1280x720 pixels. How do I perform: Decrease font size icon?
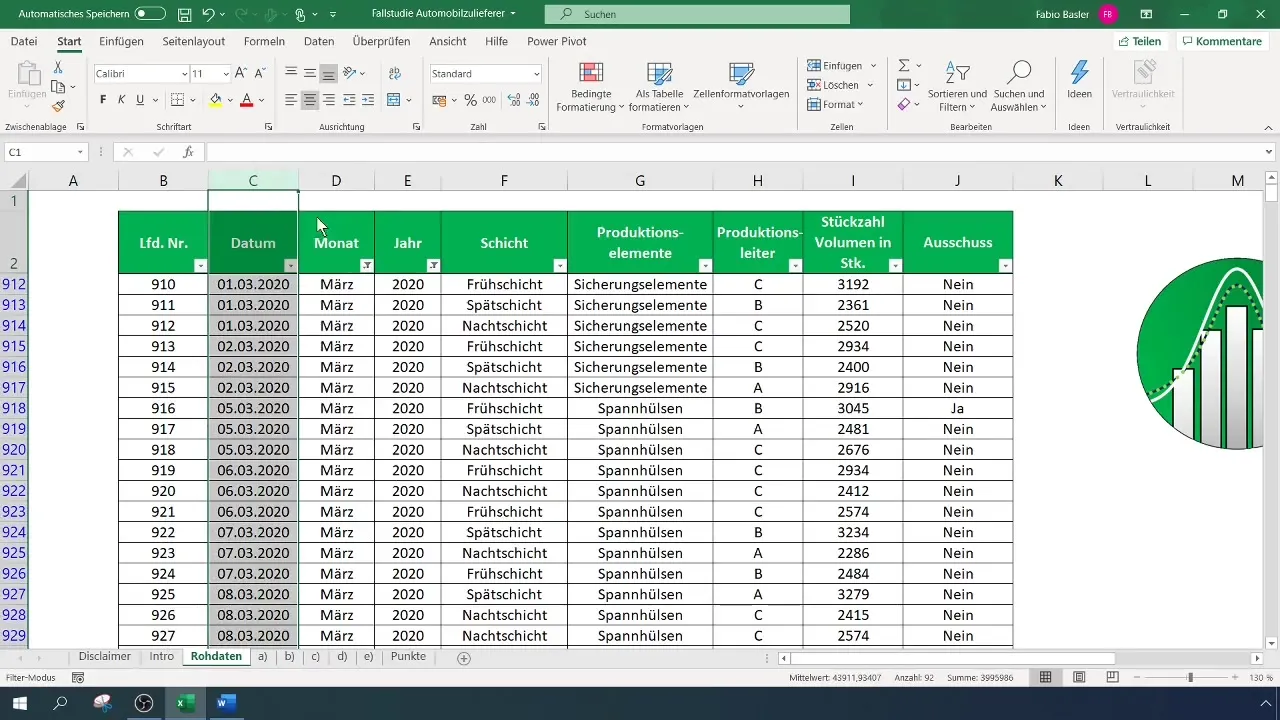(x=260, y=74)
